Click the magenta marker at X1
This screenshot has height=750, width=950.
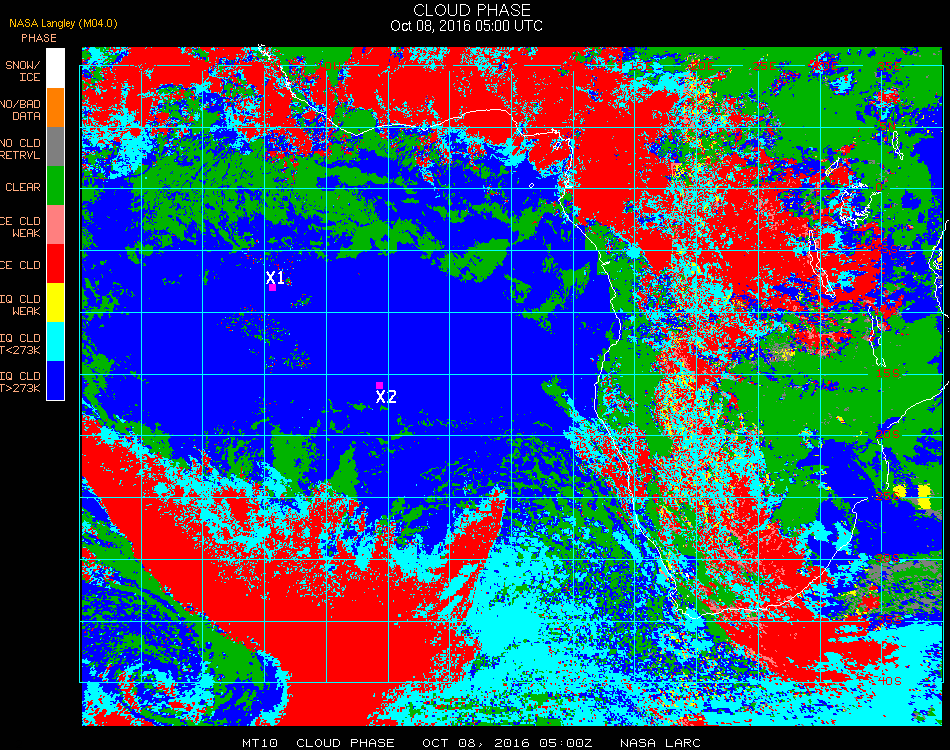point(273,288)
